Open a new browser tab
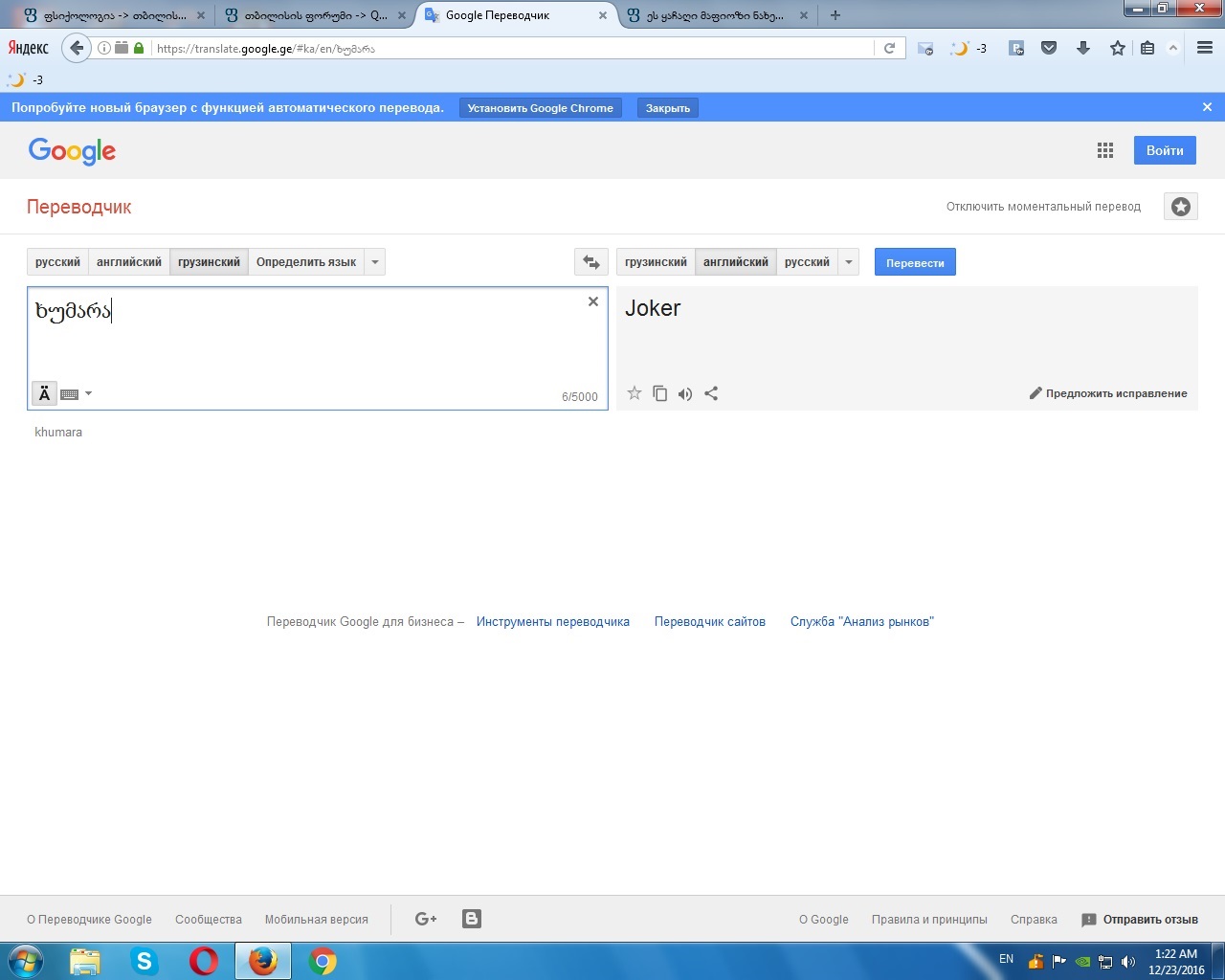The height and width of the screenshot is (980, 1225). click(x=835, y=15)
